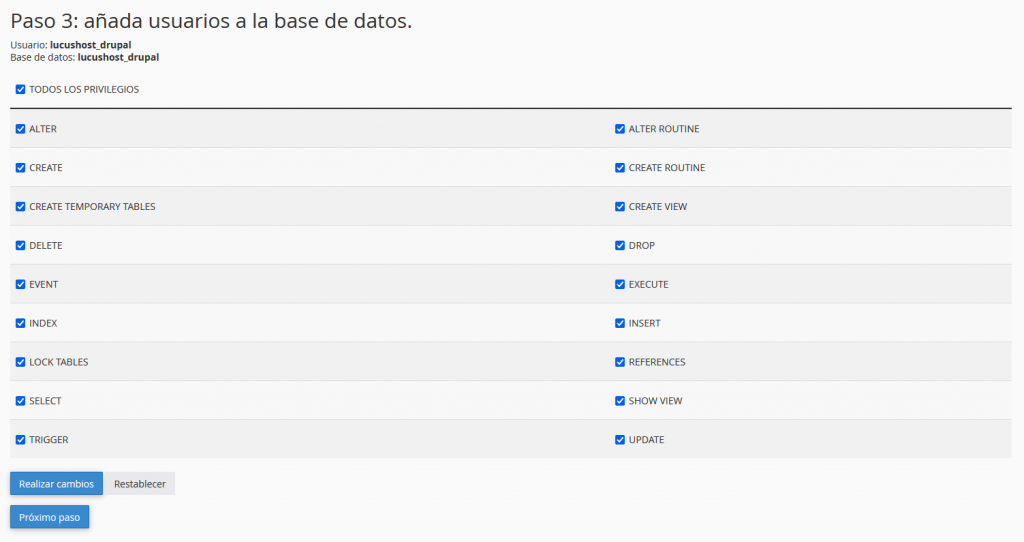Uncheck LOCK TABLES privilege

click(20, 362)
